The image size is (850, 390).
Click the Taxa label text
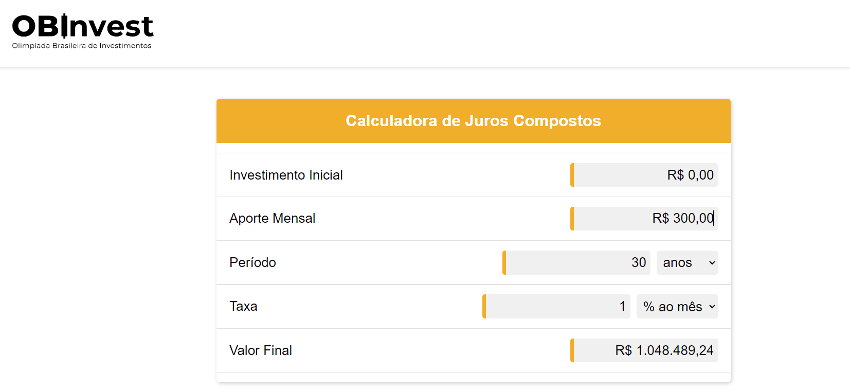pyautogui.click(x=243, y=306)
